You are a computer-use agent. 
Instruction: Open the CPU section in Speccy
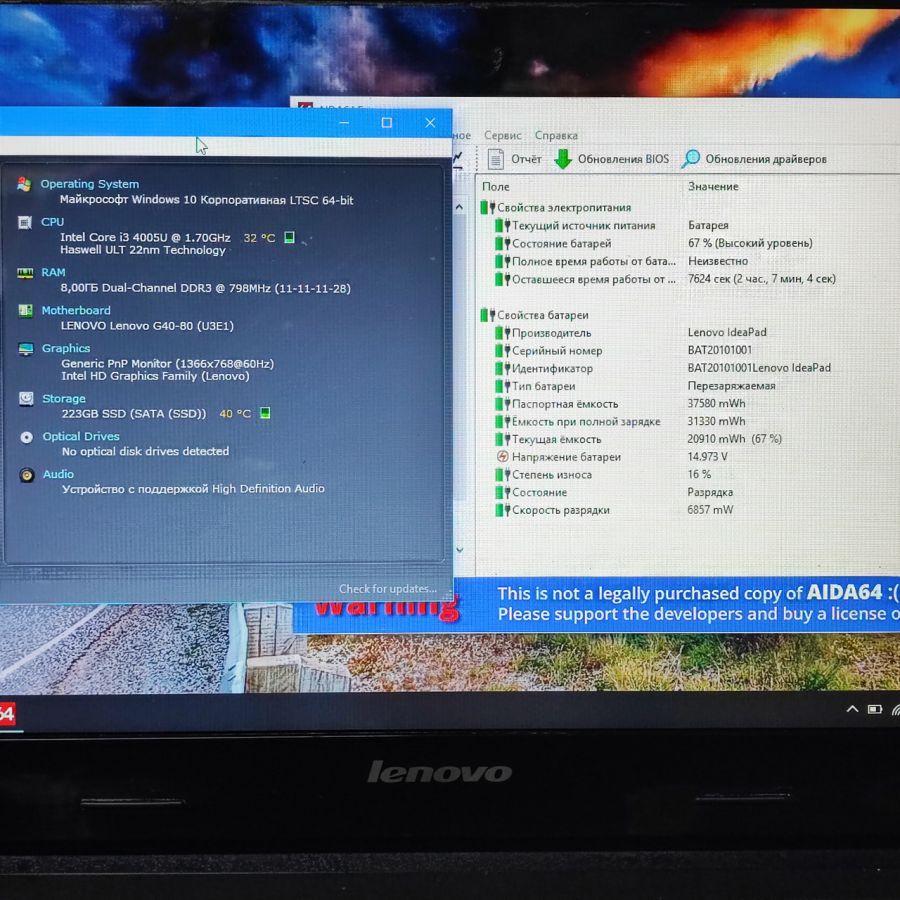52,222
